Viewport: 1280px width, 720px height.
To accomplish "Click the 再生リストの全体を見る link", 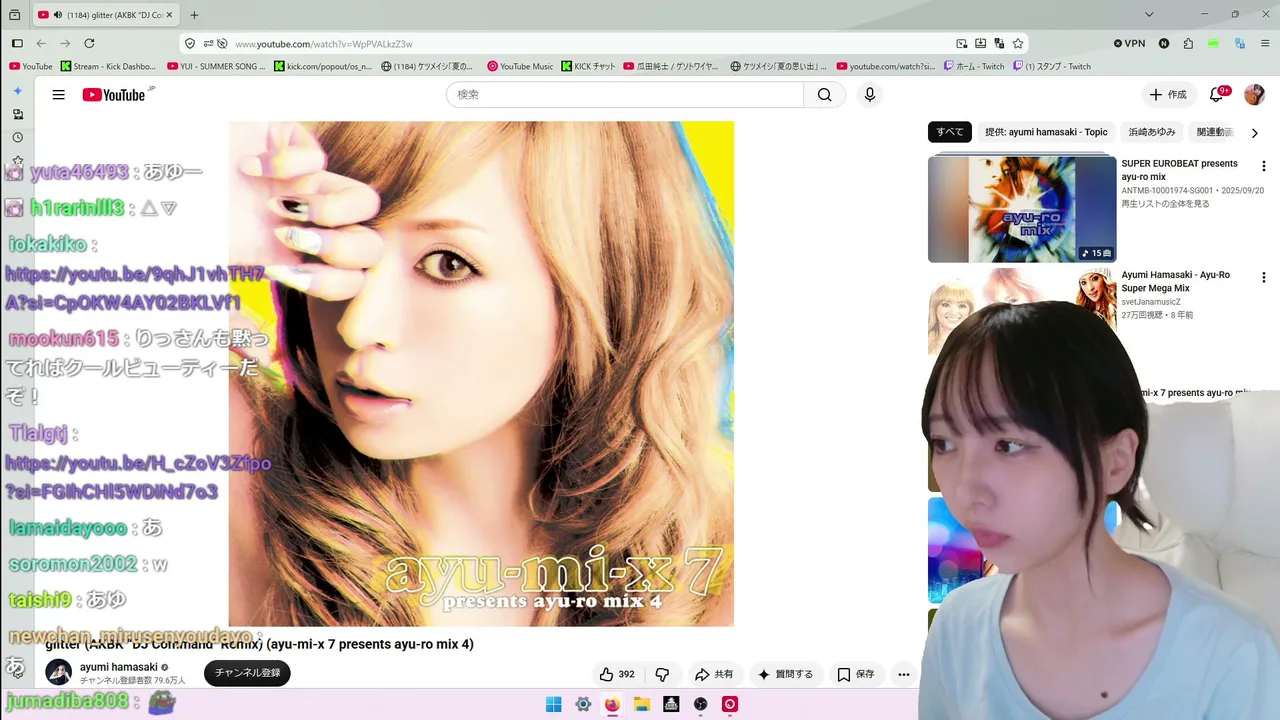I will 1165,204.
